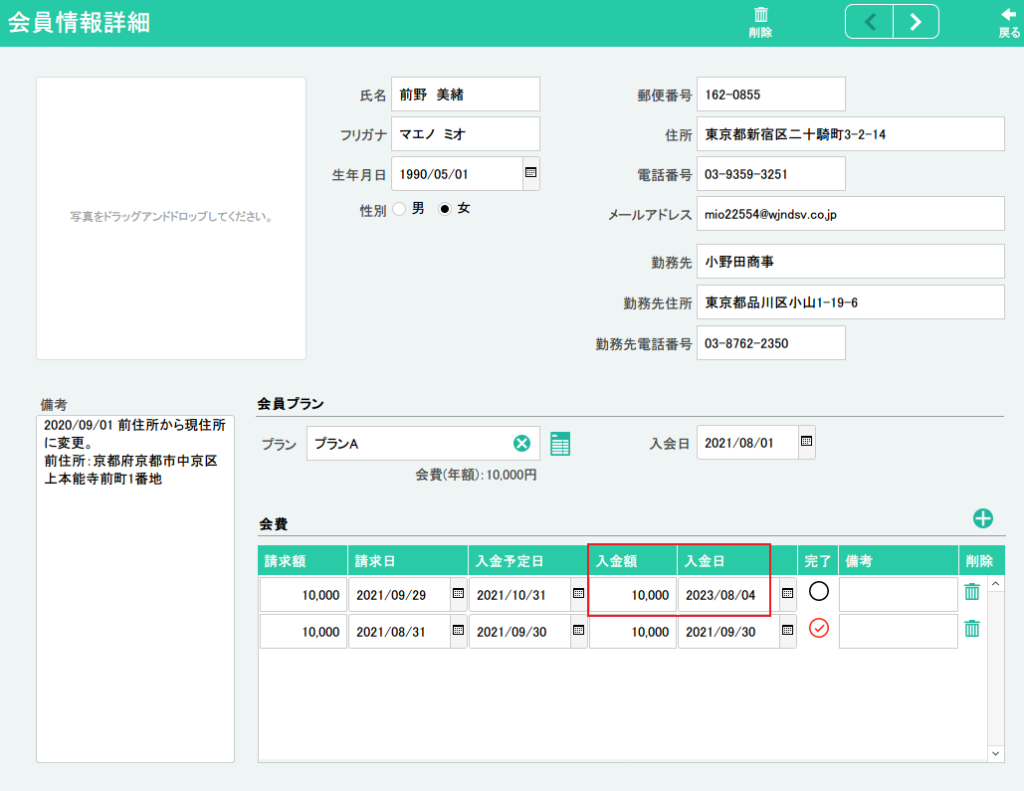Open calendar picker for 入会日
The width and height of the screenshot is (1024, 791).
(x=806, y=441)
